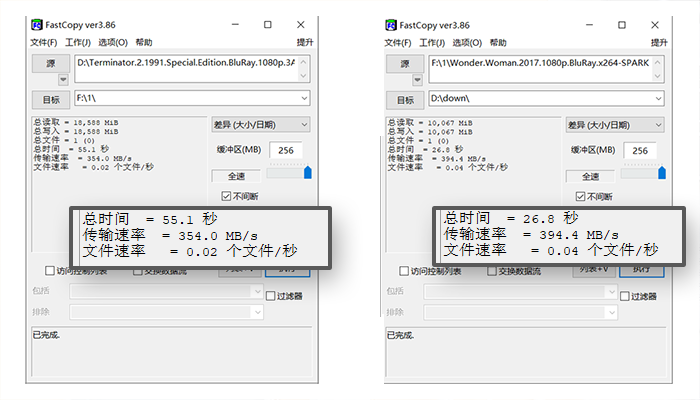Click the 目标 button in right window

(405, 100)
